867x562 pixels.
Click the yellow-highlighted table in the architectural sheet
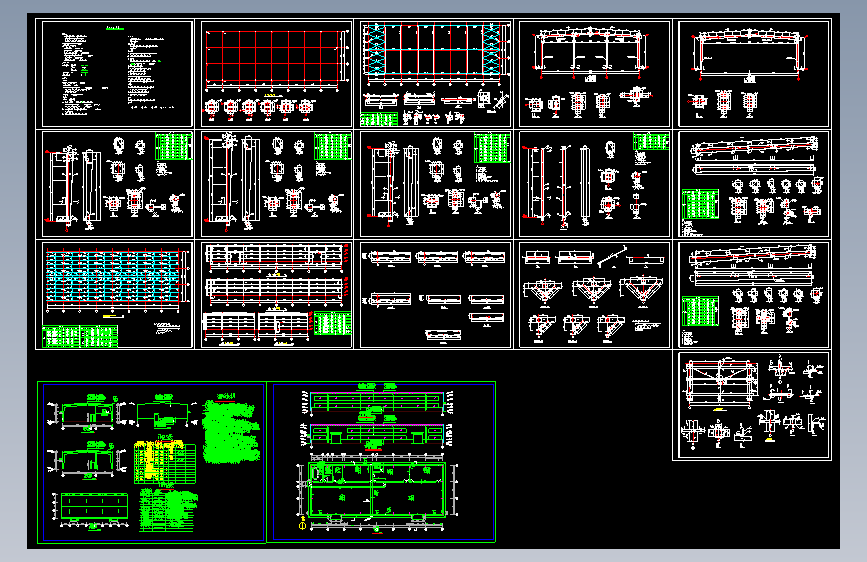(x=165, y=462)
